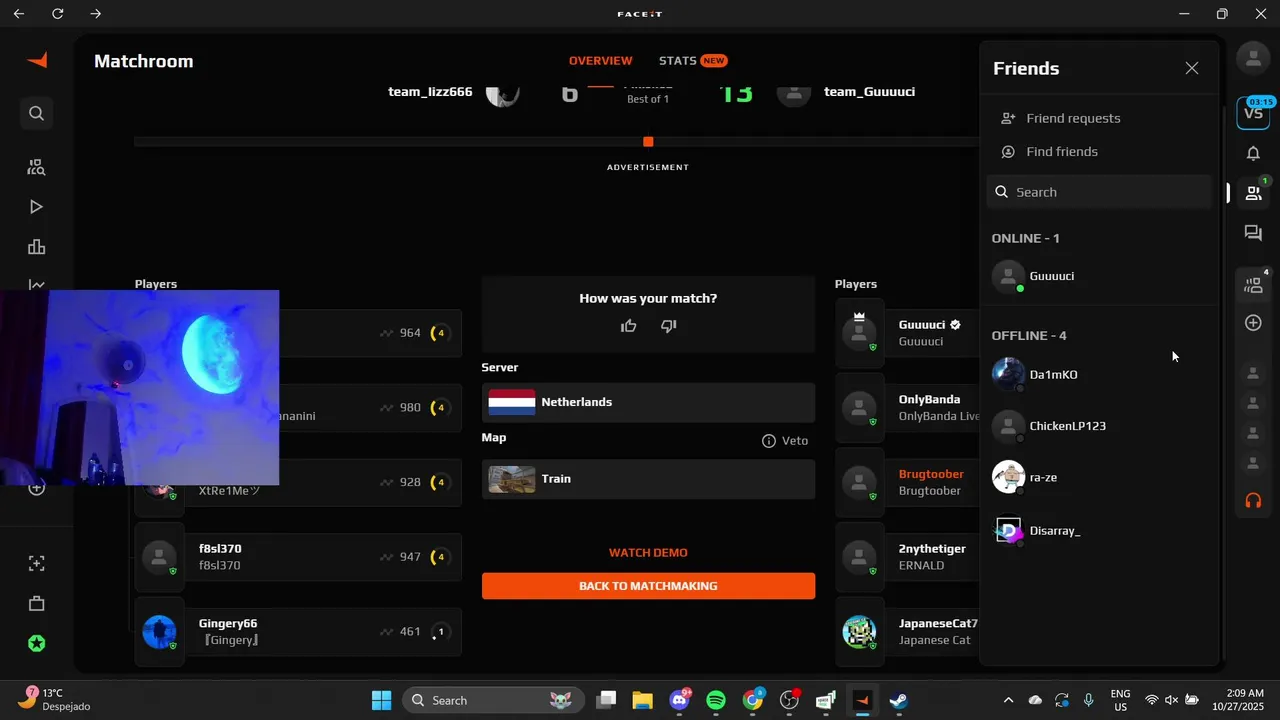Open Steam from the taskbar
The image size is (1280, 720).
click(899, 700)
